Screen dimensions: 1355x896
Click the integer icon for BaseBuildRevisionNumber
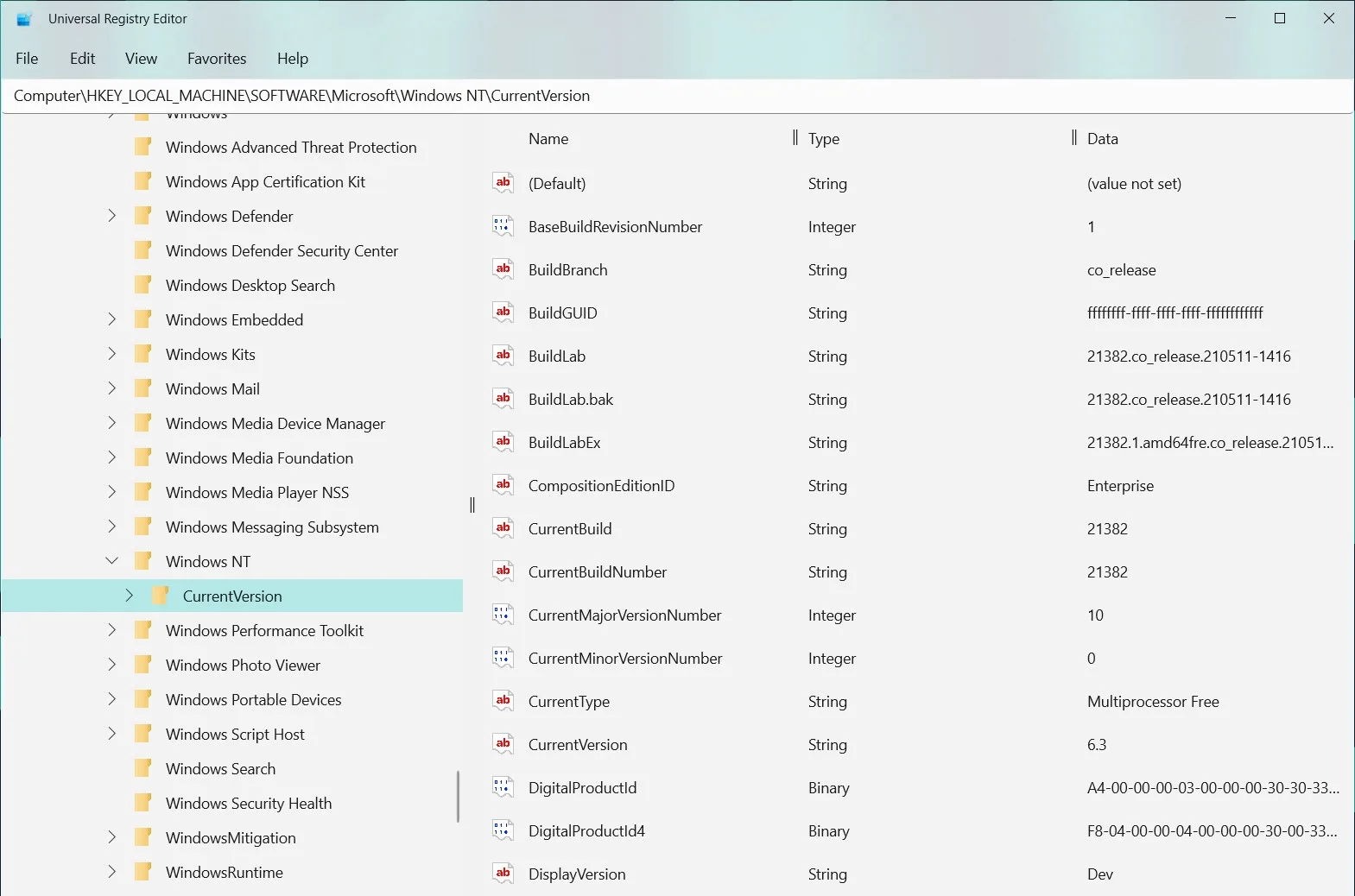point(503,225)
